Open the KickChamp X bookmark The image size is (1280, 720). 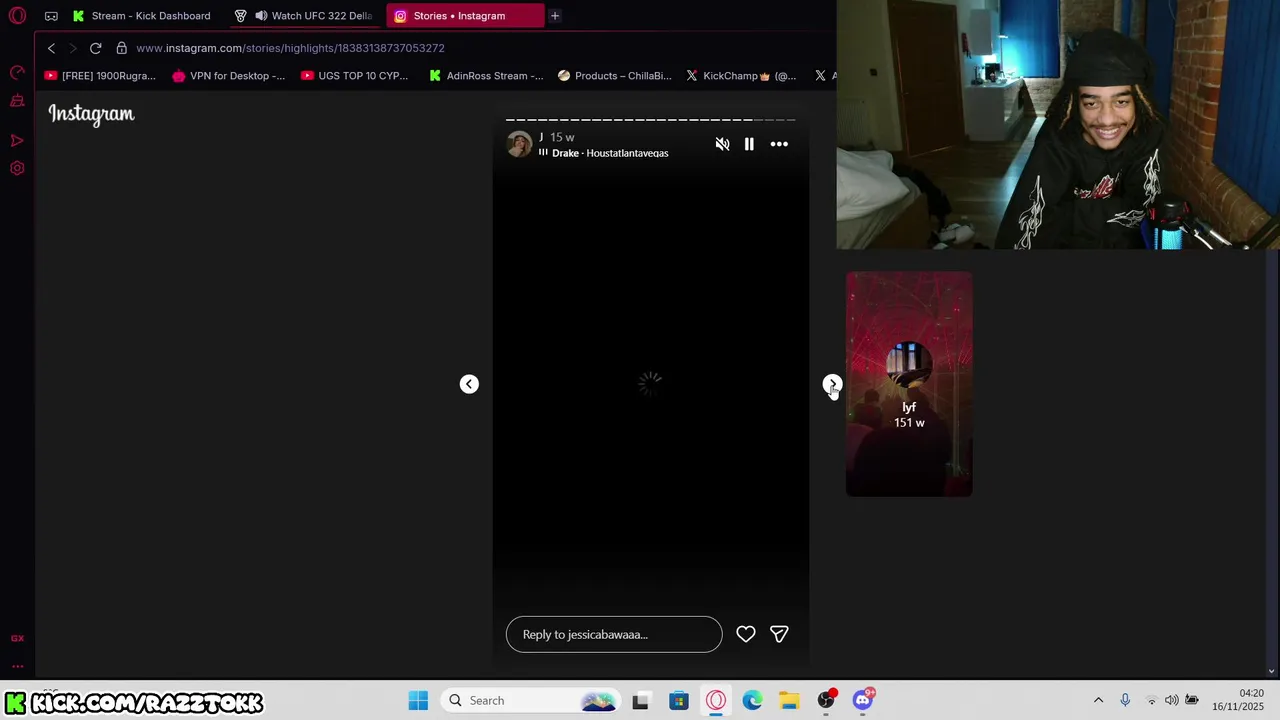pyautogui.click(x=740, y=76)
